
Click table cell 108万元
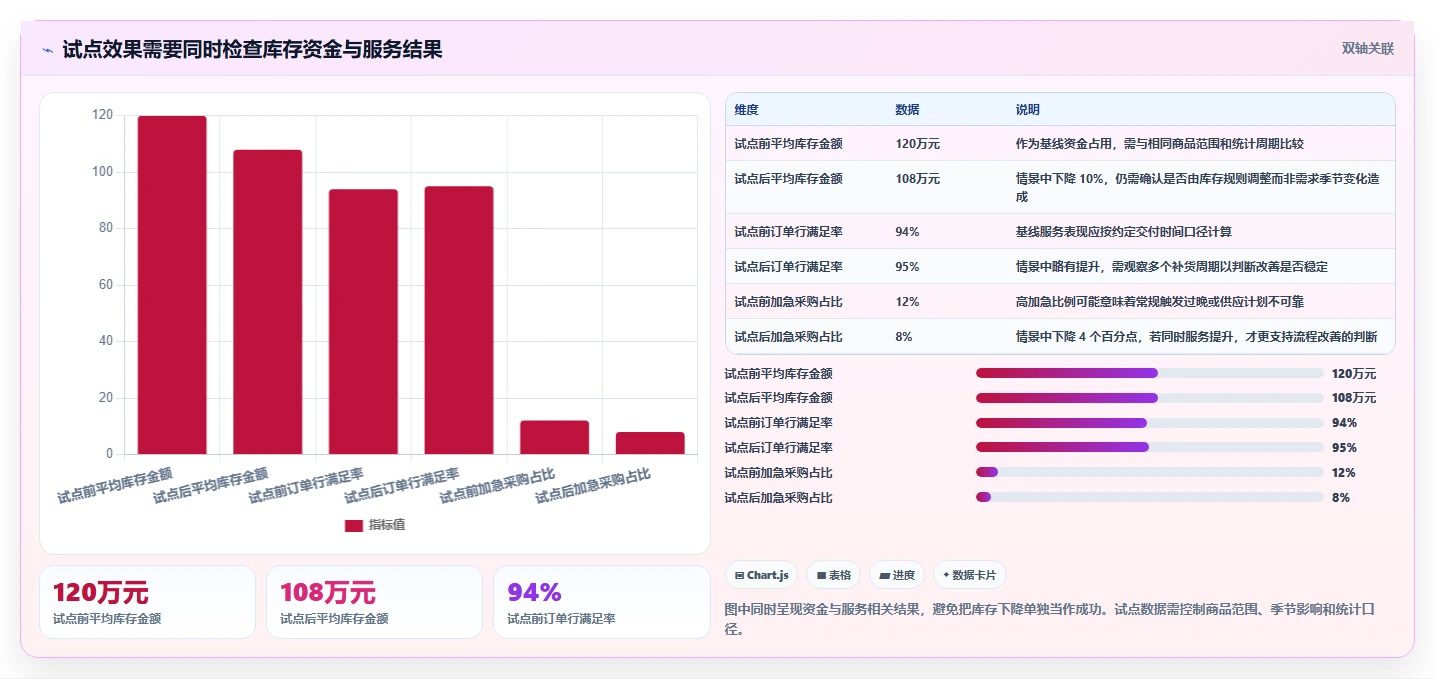tap(917, 178)
